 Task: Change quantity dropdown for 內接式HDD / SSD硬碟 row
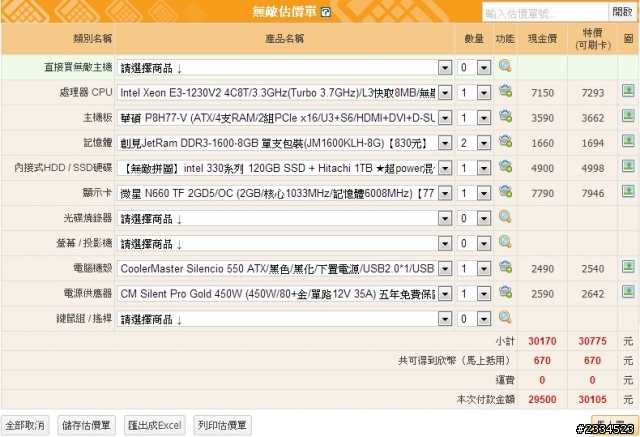tap(474, 169)
